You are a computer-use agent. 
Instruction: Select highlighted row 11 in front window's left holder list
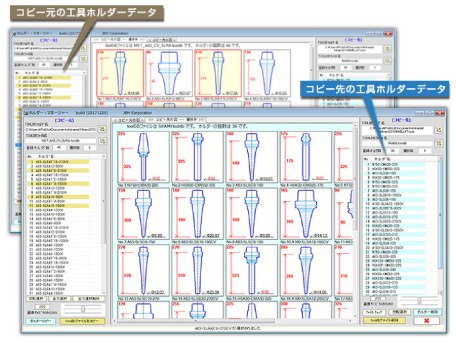[58, 206]
